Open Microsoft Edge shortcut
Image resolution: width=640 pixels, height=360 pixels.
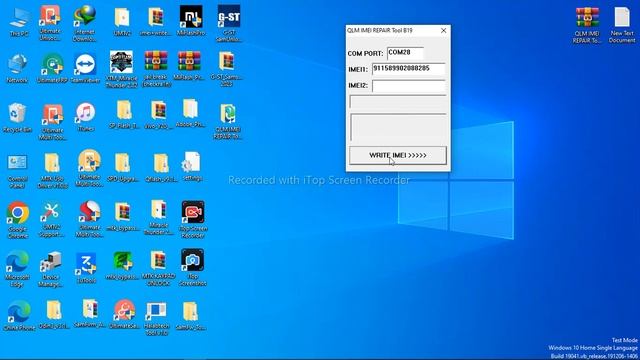click(18, 269)
